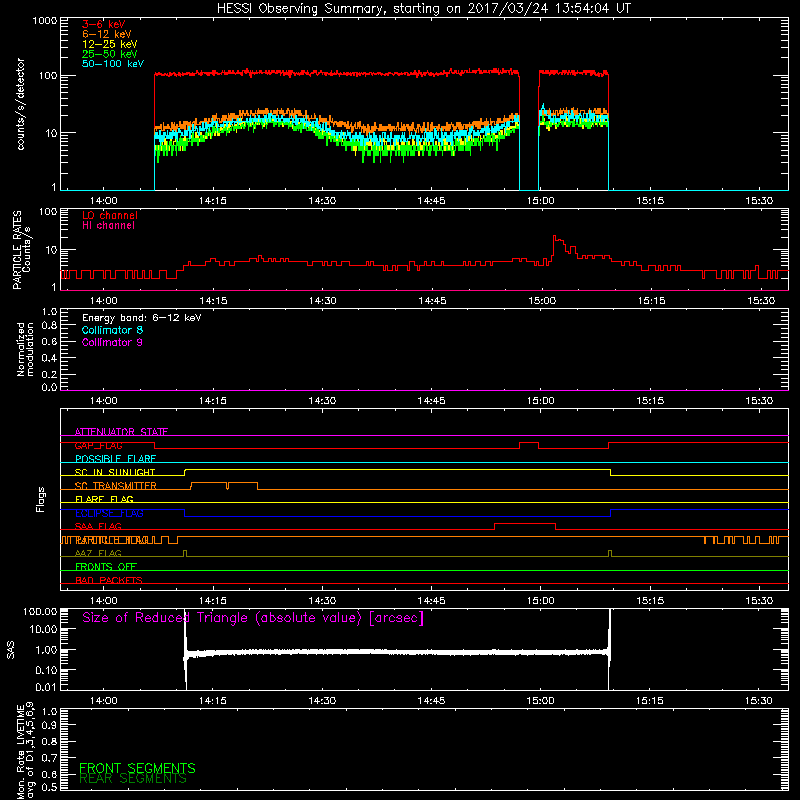Click the 'Size of Reduced Triangle' magenta label
Viewport: 800px width, 800px height.
pos(253,618)
